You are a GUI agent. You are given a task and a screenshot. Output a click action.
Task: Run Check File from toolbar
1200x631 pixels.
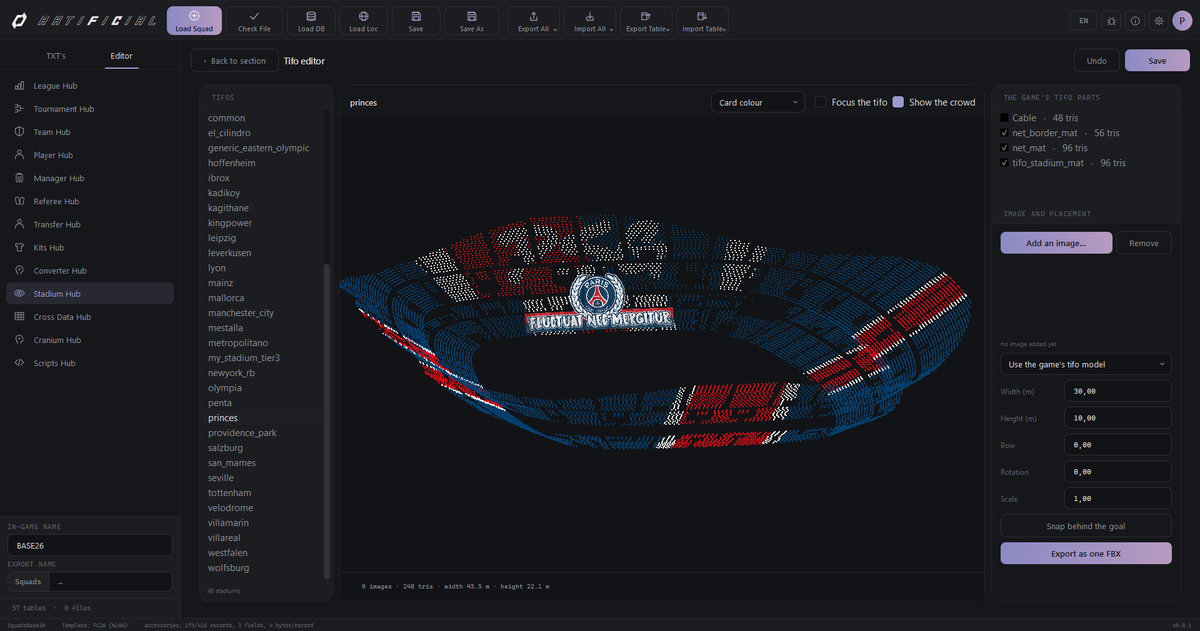[254, 21]
